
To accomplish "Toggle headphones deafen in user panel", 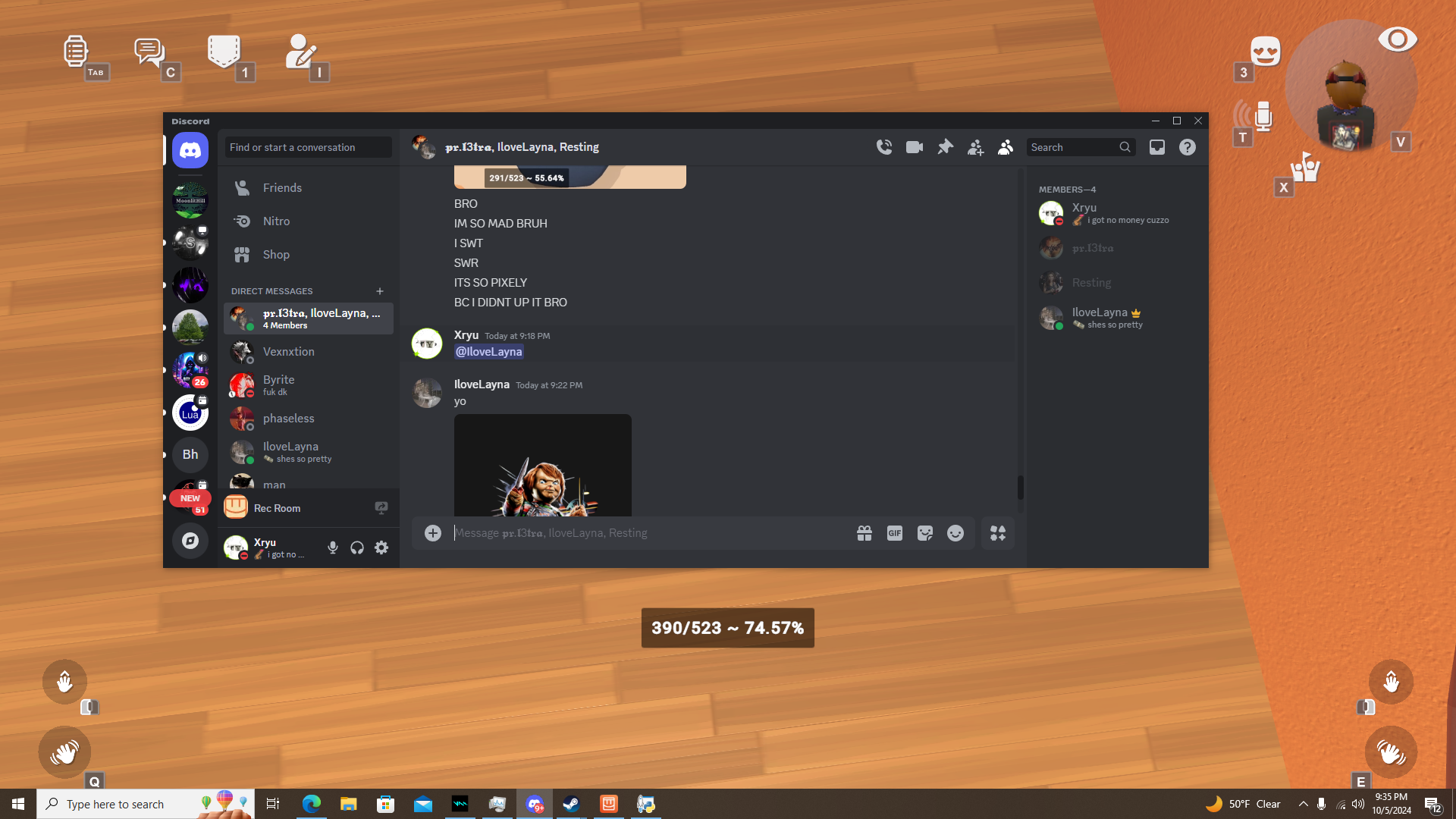I will click(357, 548).
